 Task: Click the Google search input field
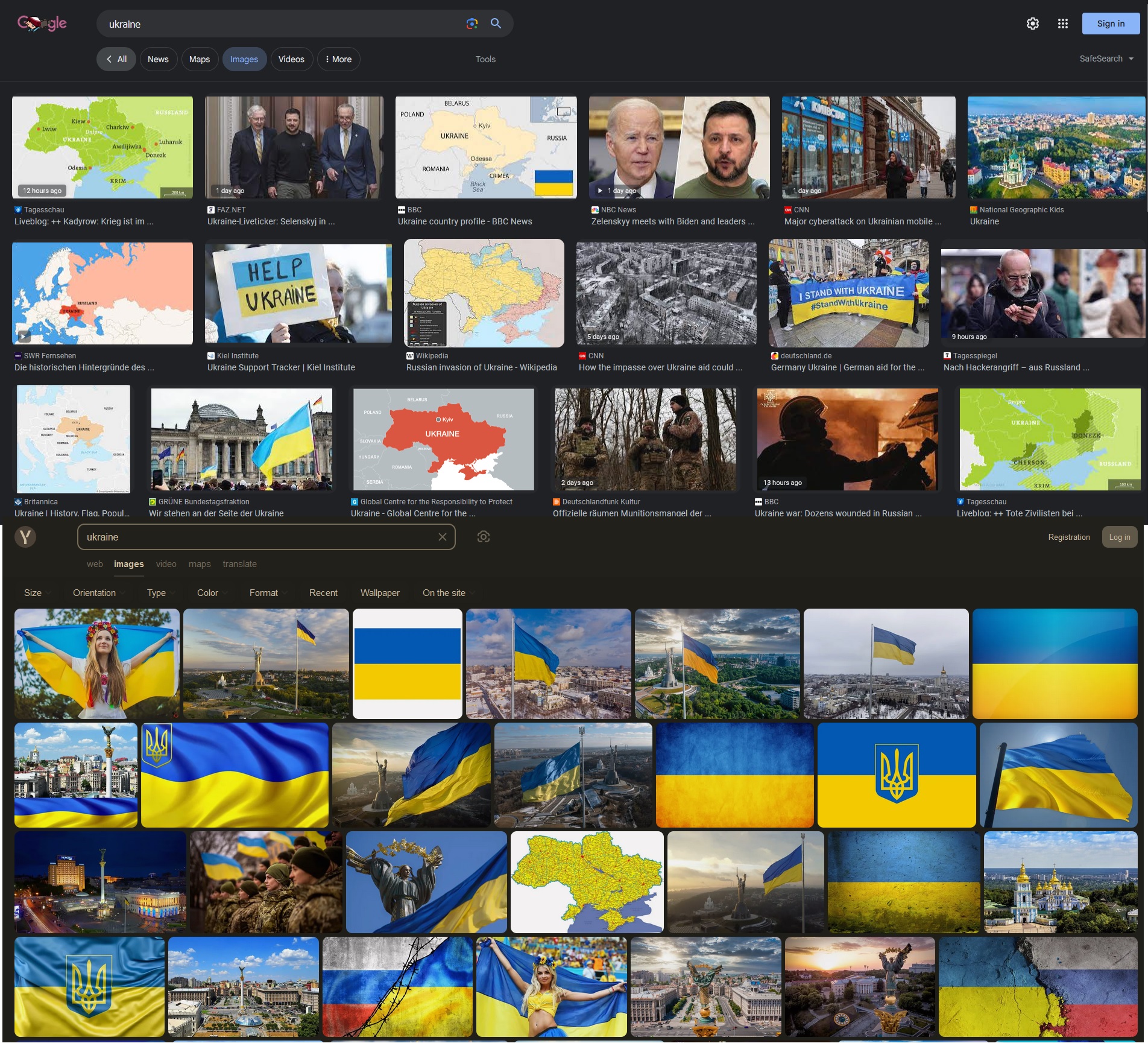pyautogui.click(x=283, y=24)
